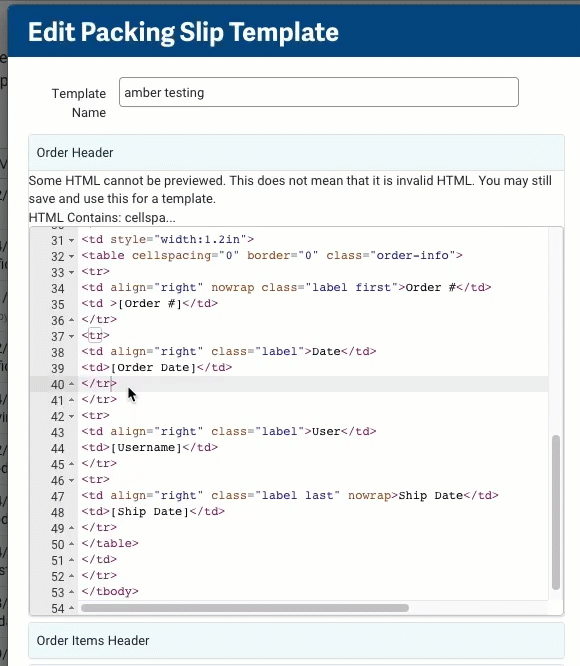Click line number 38 in the gutter
Viewport: 580px width, 666px height.
58,353
